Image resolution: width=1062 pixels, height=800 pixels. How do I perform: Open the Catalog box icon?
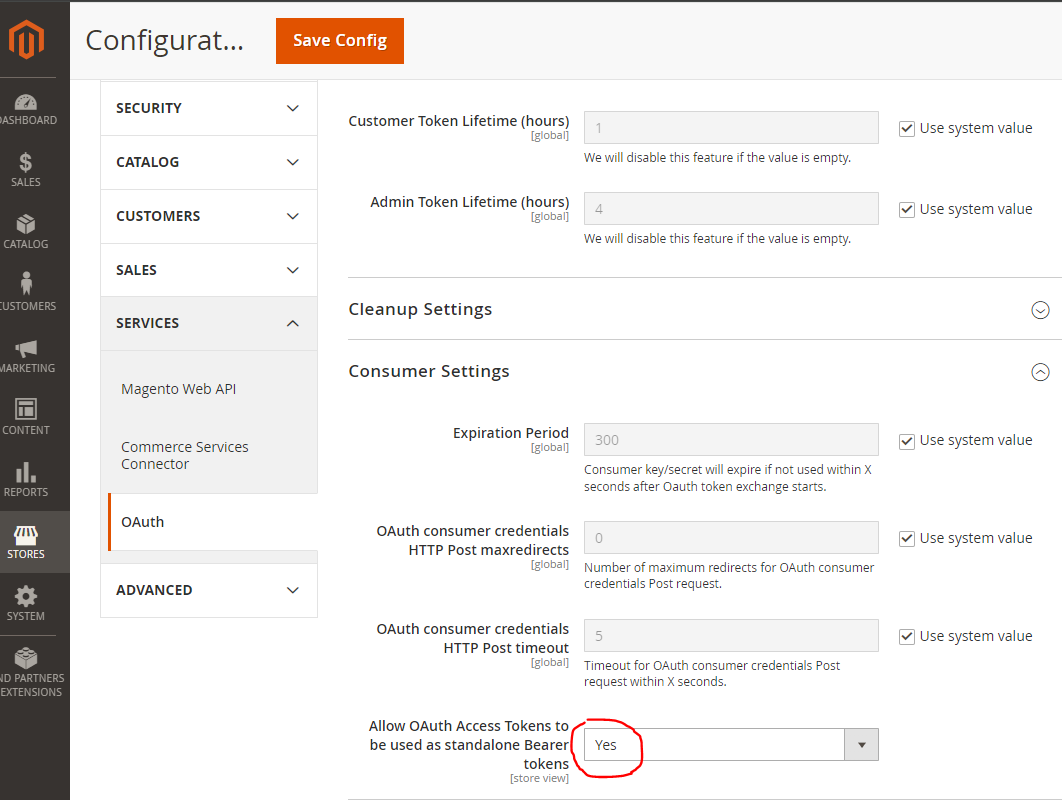coord(26,224)
